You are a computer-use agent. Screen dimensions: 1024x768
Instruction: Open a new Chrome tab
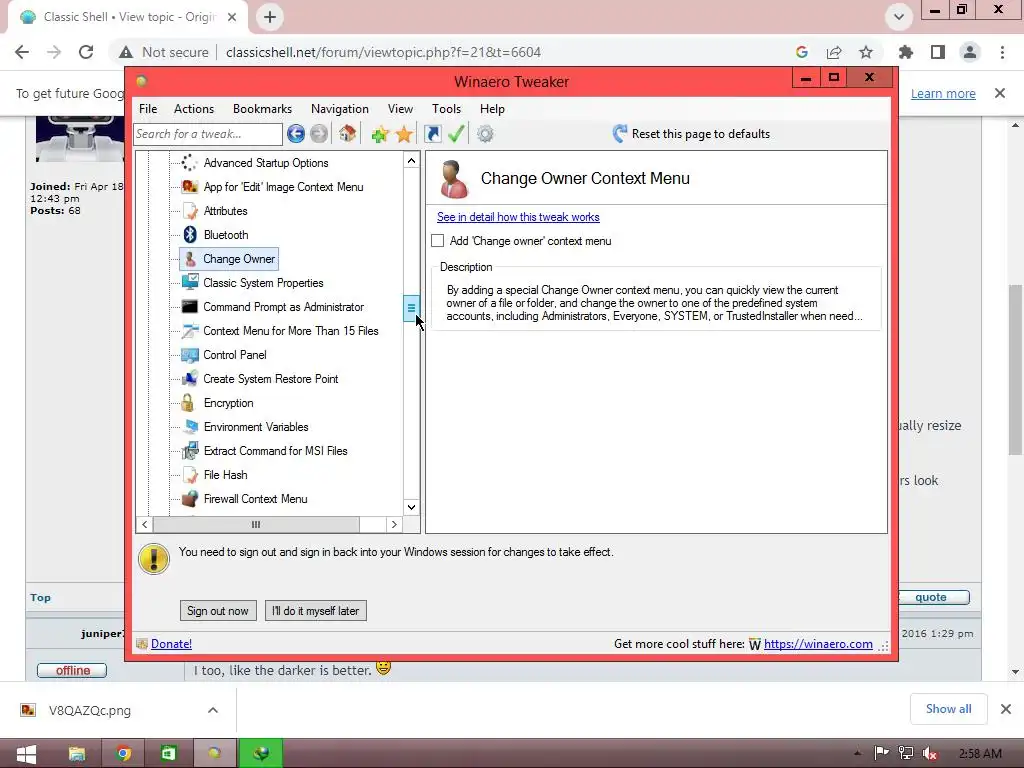pyautogui.click(x=270, y=17)
